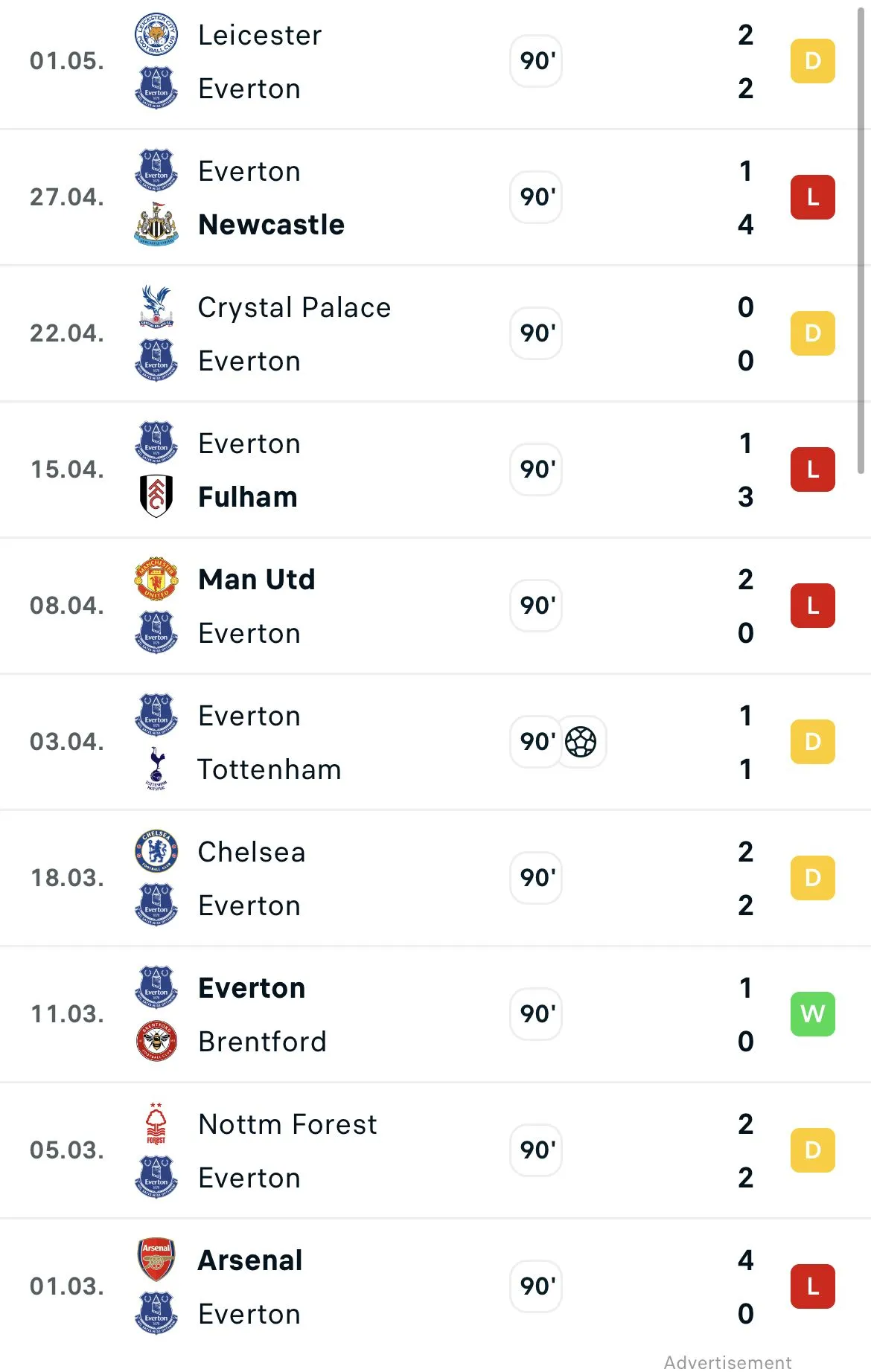Open the Everton vs Newcastle loss badge
The height and width of the screenshot is (1372, 871).
click(813, 197)
